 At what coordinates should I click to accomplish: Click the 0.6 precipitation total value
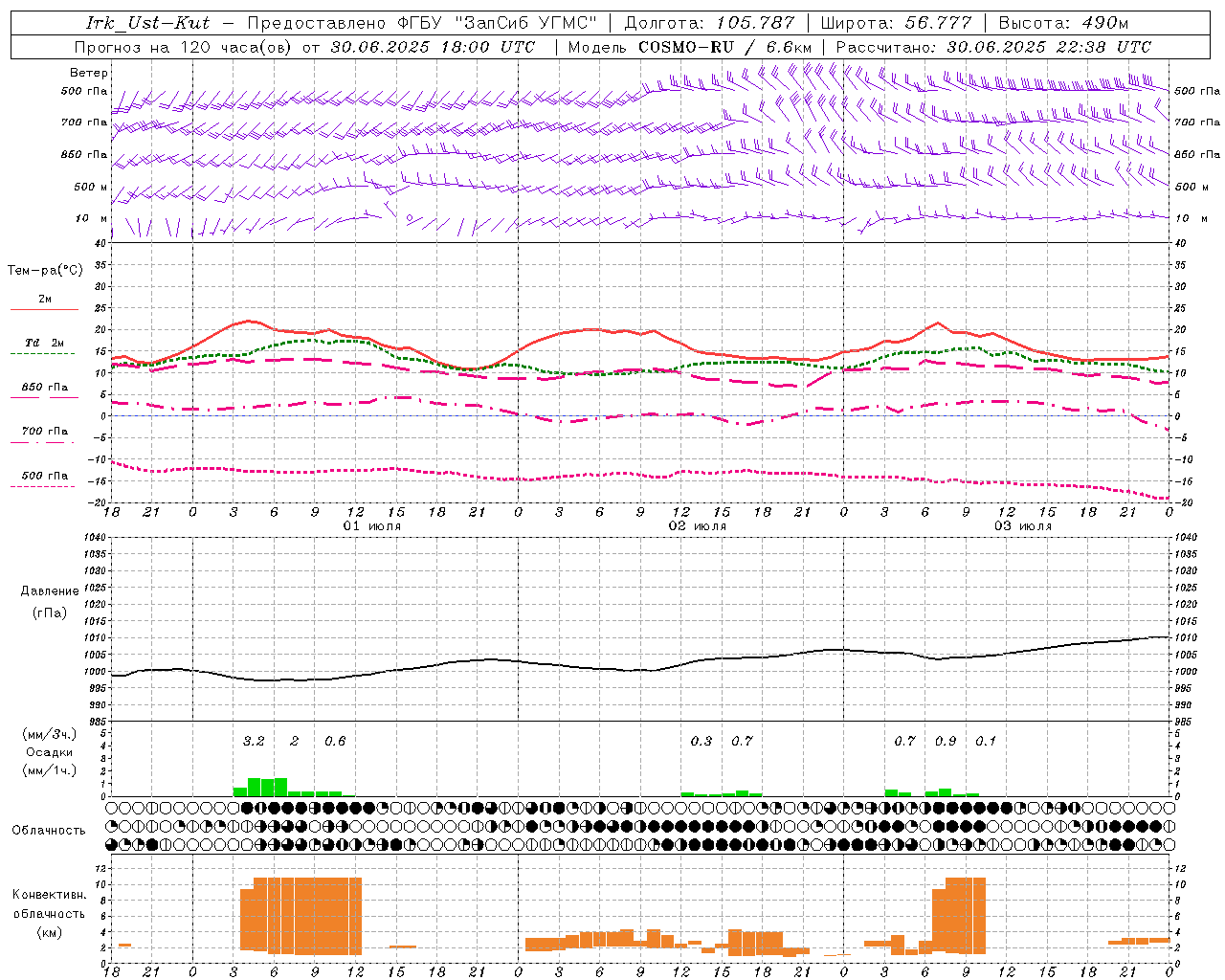335,741
